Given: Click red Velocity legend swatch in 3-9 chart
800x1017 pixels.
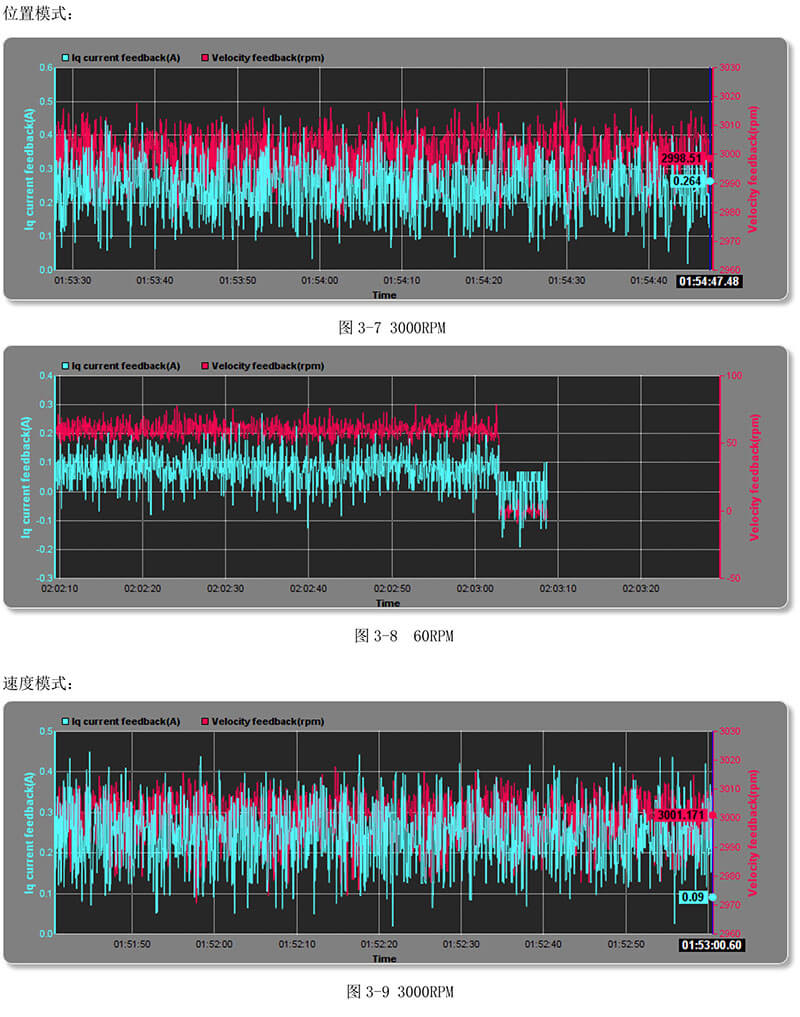Looking at the screenshot, I should tap(206, 722).
